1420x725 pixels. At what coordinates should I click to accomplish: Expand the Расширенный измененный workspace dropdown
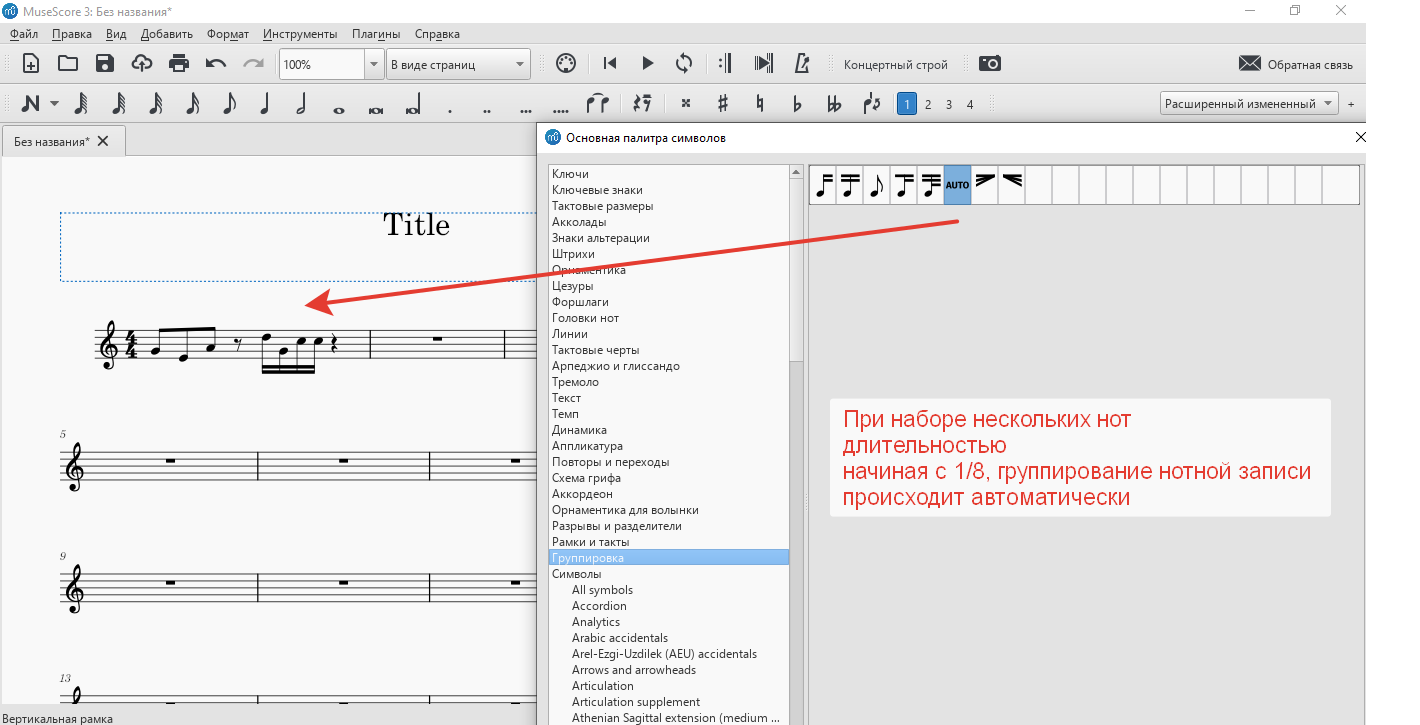pyautogui.click(x=1249, y=104)
